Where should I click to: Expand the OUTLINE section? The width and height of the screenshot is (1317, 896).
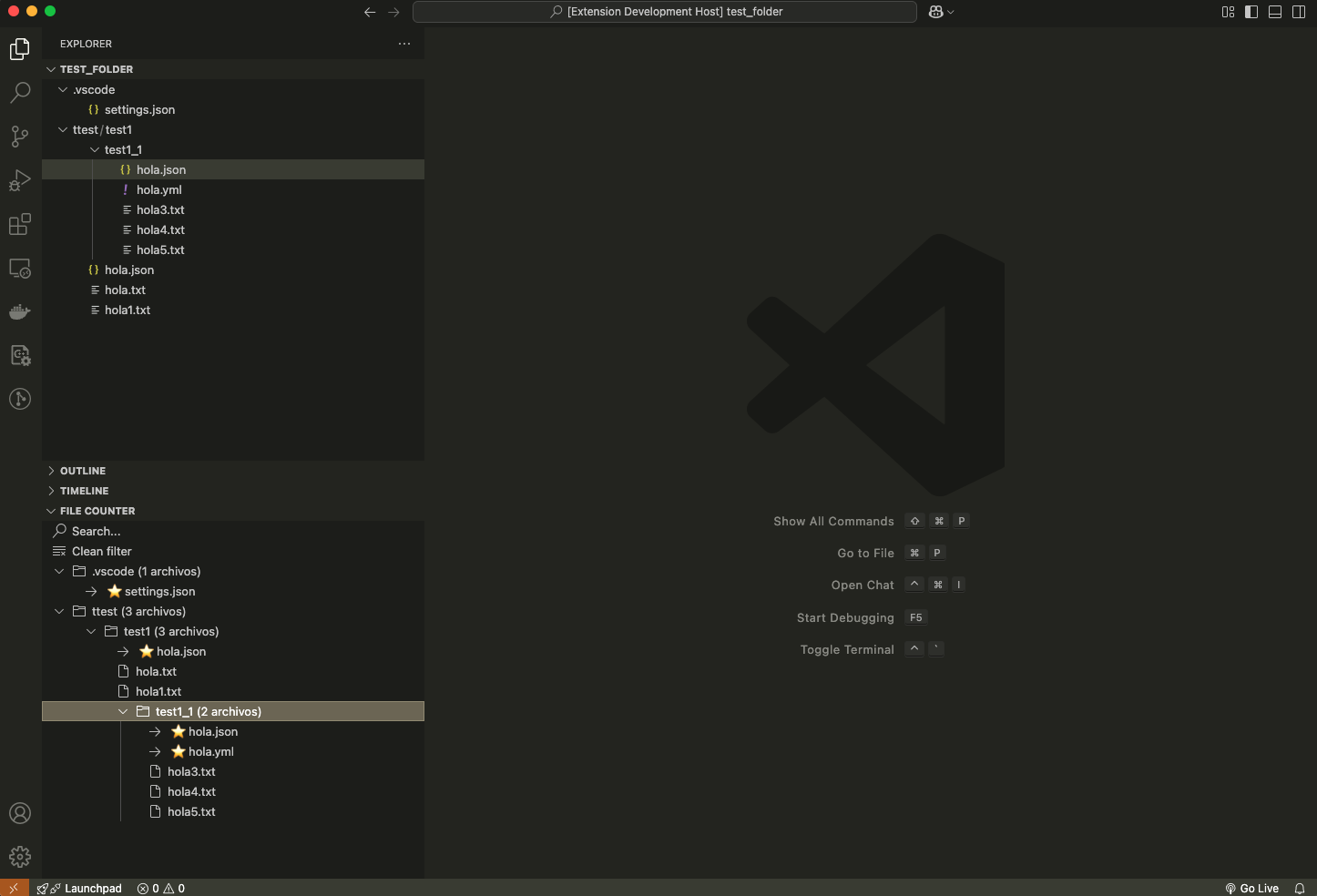pyautogui.click(x=233, y=471)
